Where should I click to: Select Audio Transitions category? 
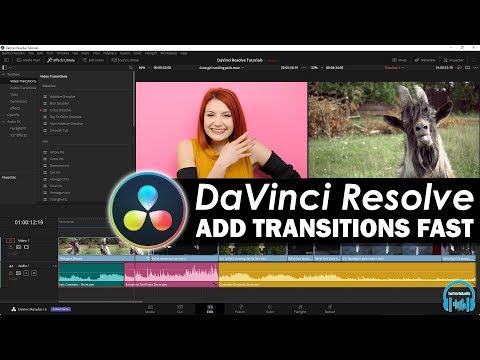coord(23,88)
